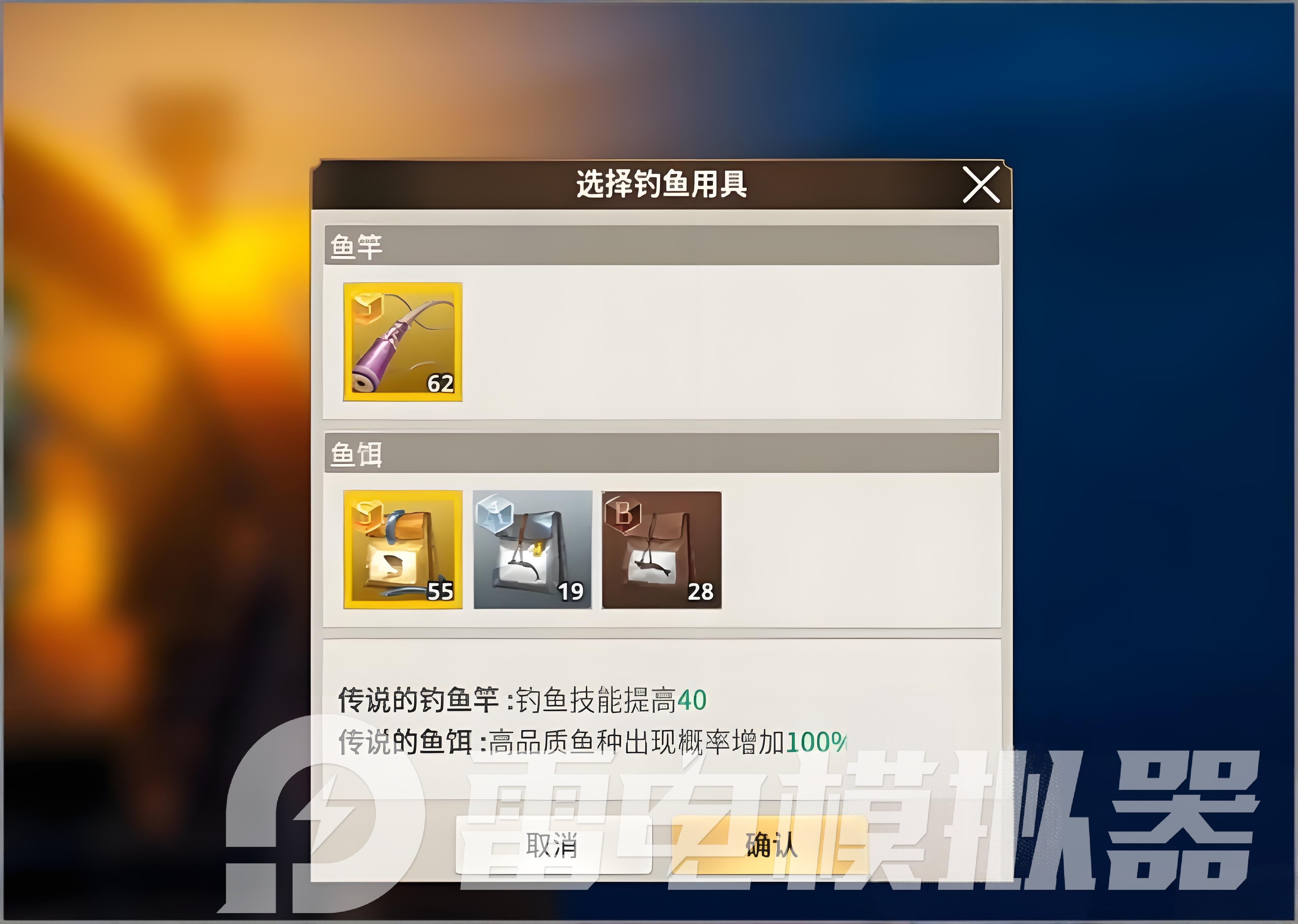Click the A rank badge on grey bait
The image size is (1298, 924).
(496, 515)
